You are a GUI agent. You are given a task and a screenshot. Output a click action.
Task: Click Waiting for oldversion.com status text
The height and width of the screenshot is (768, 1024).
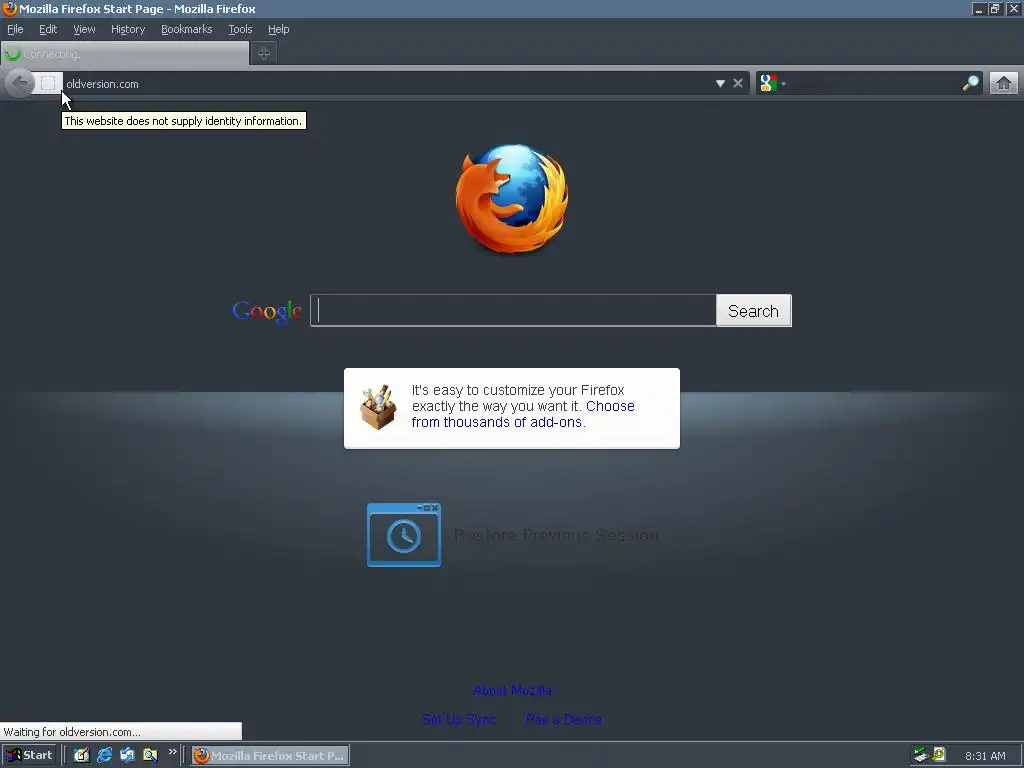tap(72, 732)
